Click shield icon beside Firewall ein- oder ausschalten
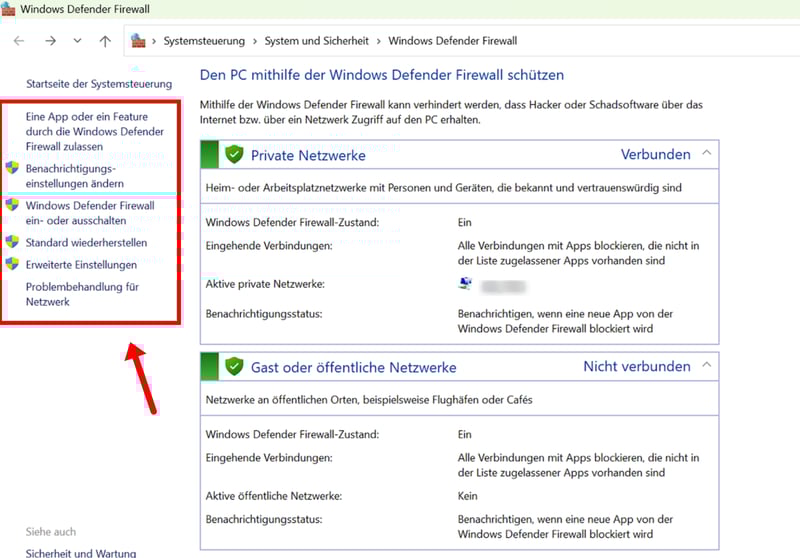Viewport: 800px width, 558px height. [12, 205]
